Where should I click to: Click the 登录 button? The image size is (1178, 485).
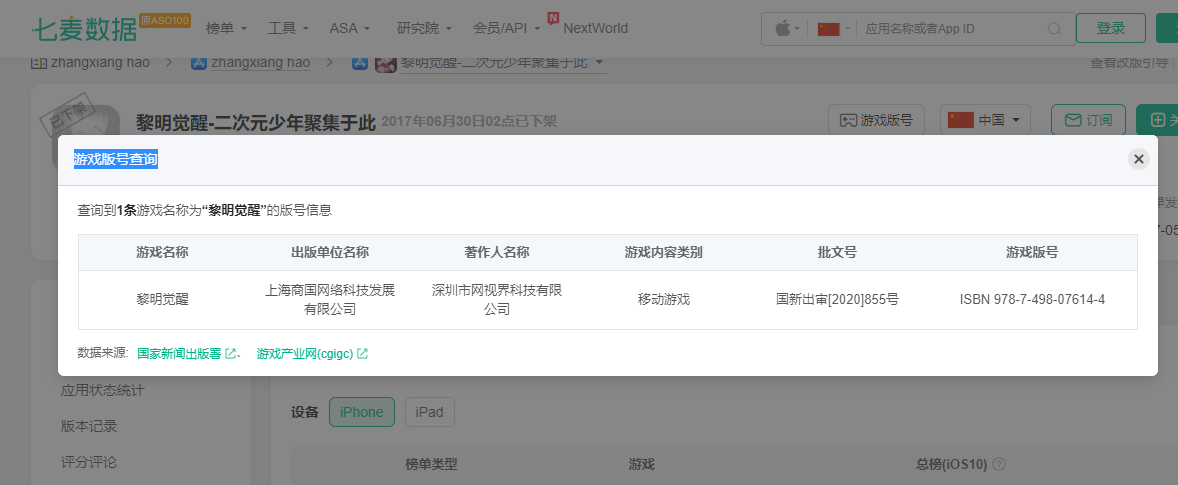[1111, 29]
